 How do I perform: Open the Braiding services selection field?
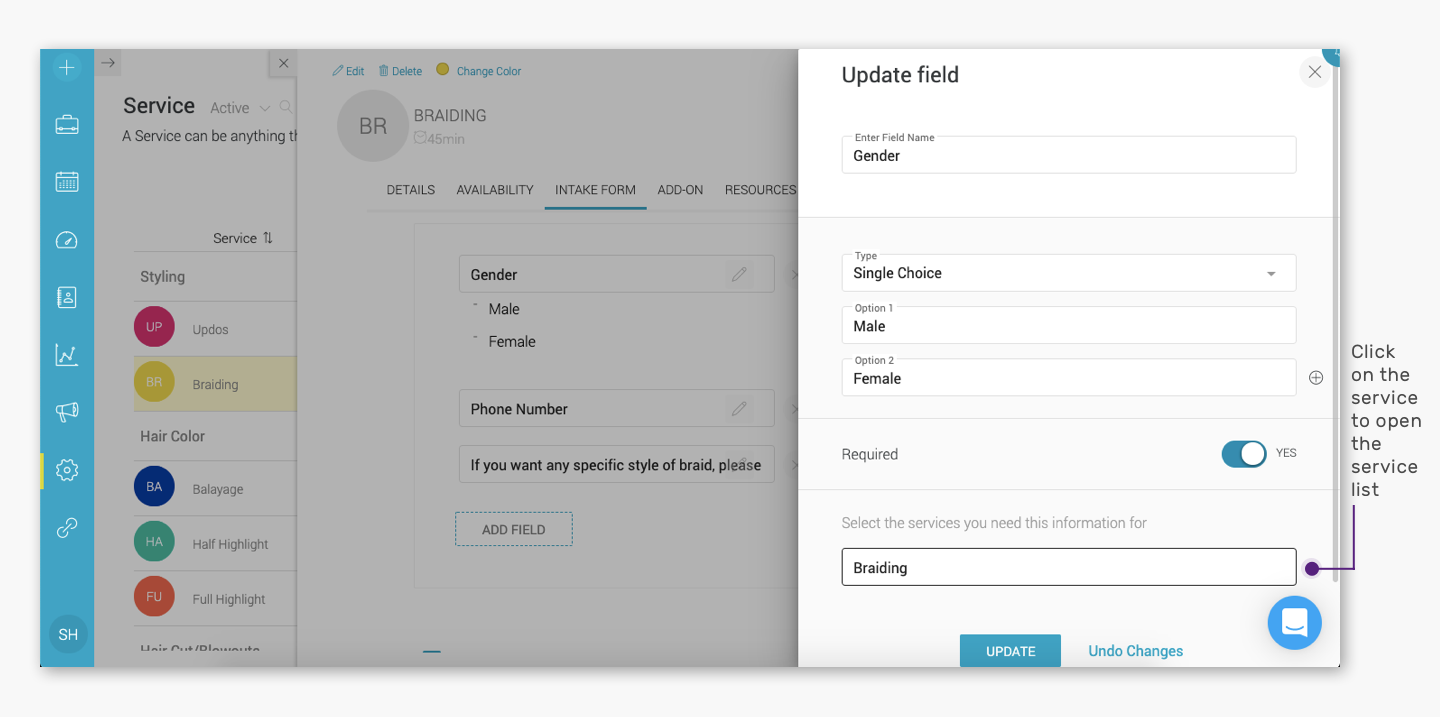1069,567
